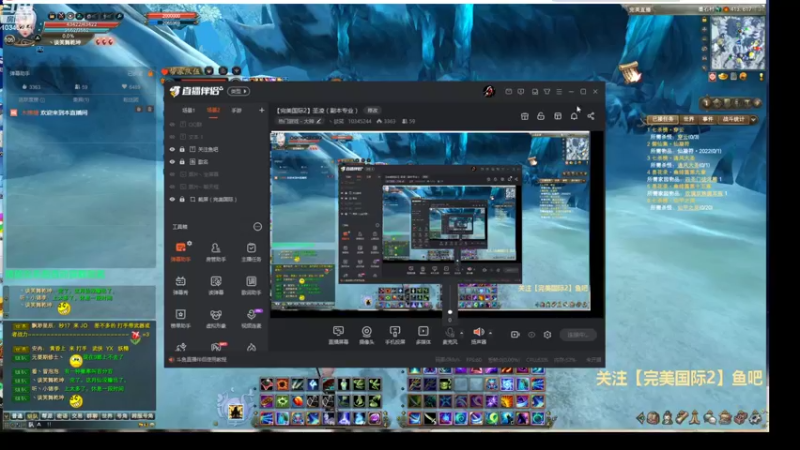Open the 房管助手 room manager tool
The height and width of the screenshot is (450, 800).
[216, 252]
